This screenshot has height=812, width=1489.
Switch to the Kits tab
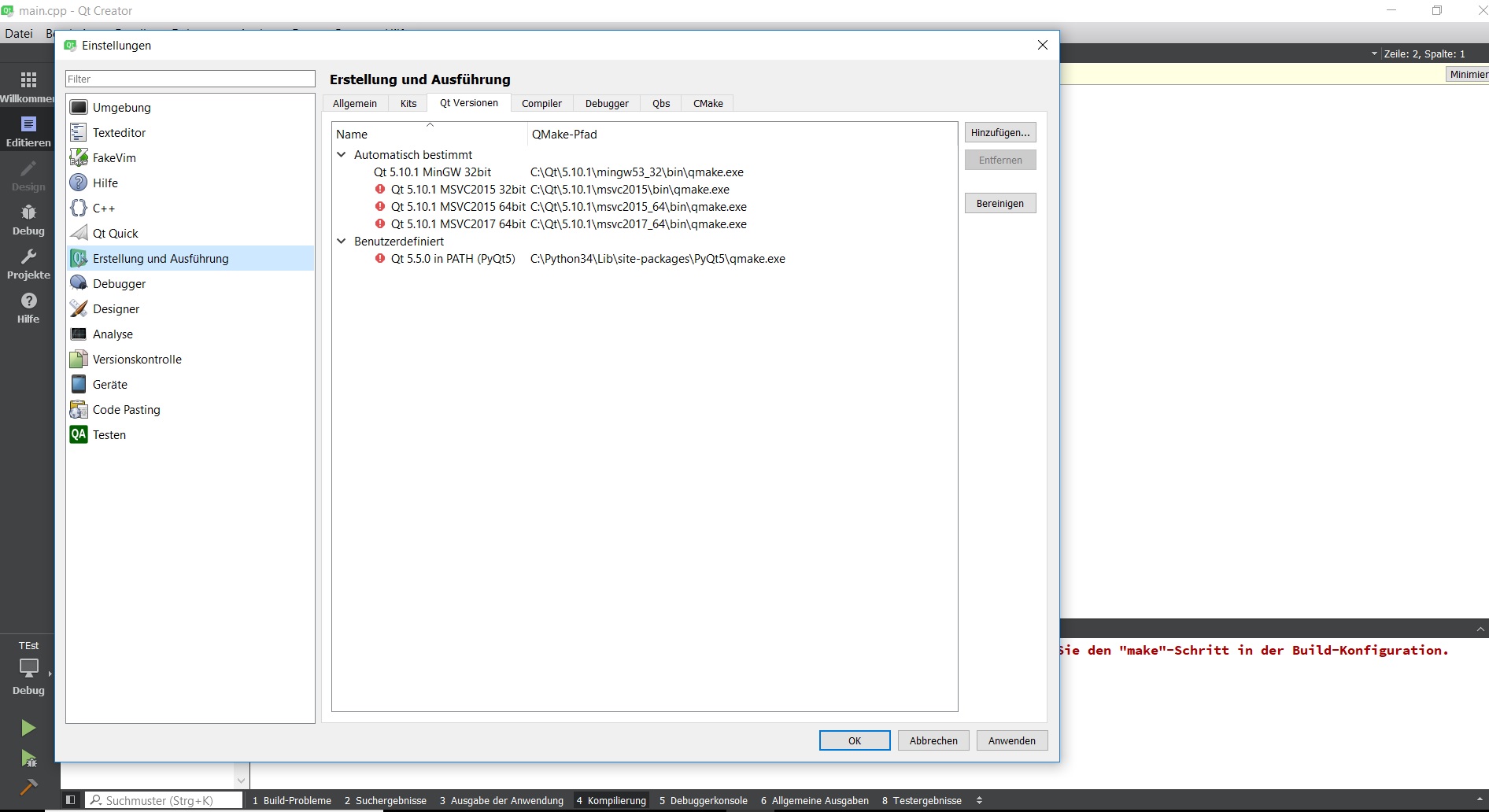coord(408,104)
